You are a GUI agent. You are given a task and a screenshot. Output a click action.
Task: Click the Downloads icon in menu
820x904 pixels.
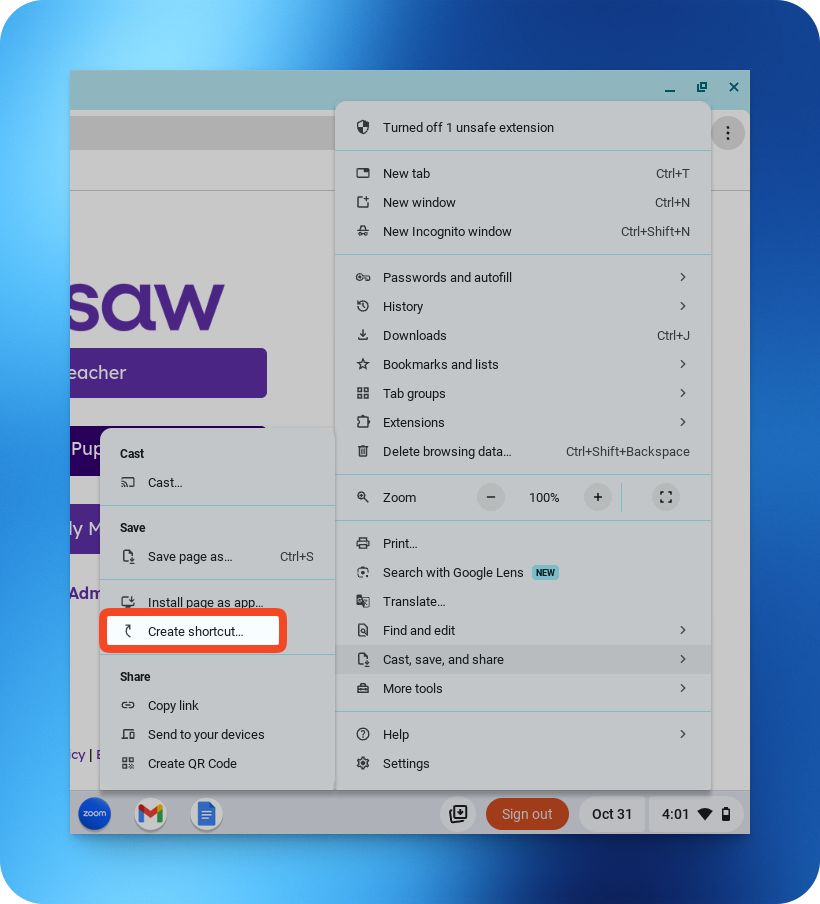[364, 335]
